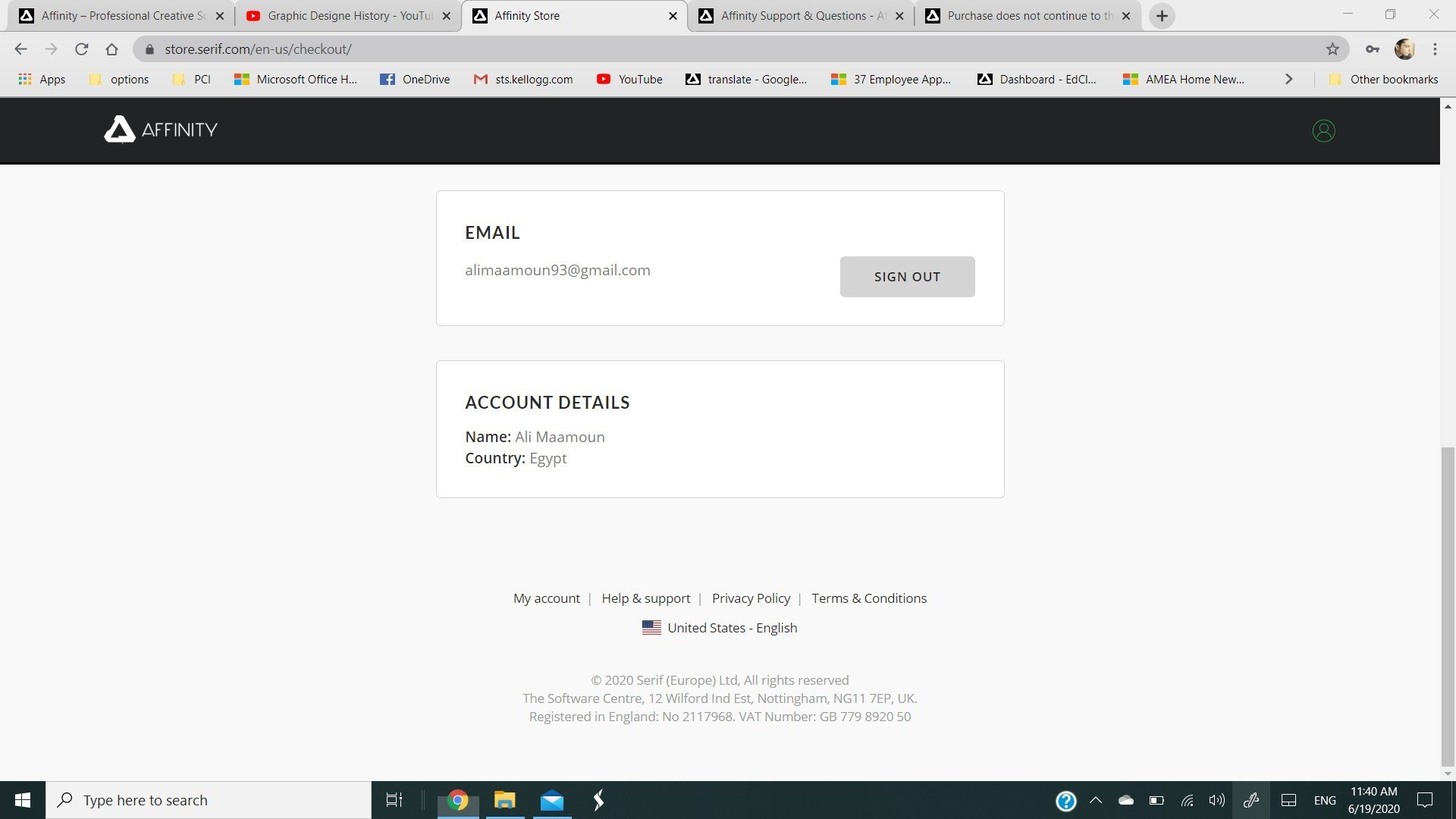The height and width of the screenshot is (819, 1456).
Task: Open the green account profile icon
Action: click(1323, 130)
